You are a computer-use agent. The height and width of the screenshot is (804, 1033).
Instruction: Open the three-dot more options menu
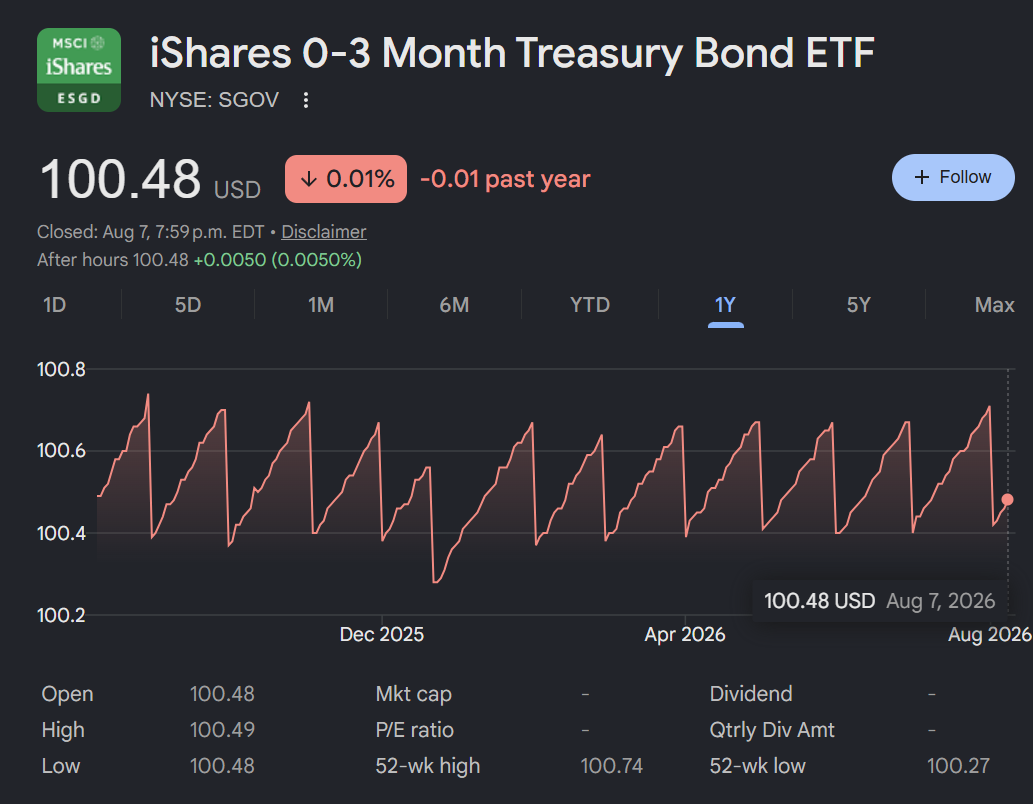coord(306,100)
